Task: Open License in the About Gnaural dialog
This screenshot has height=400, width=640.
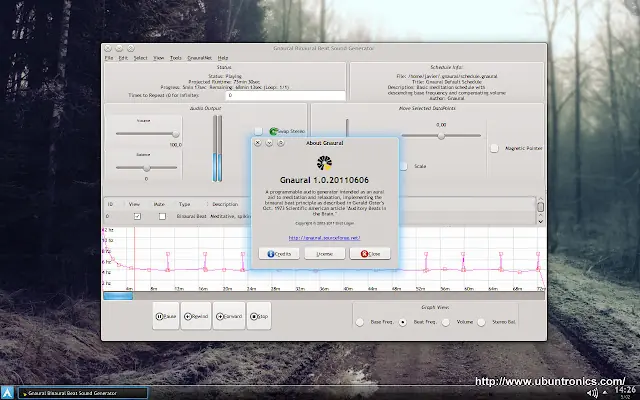Action: click(x=324, y=253)
